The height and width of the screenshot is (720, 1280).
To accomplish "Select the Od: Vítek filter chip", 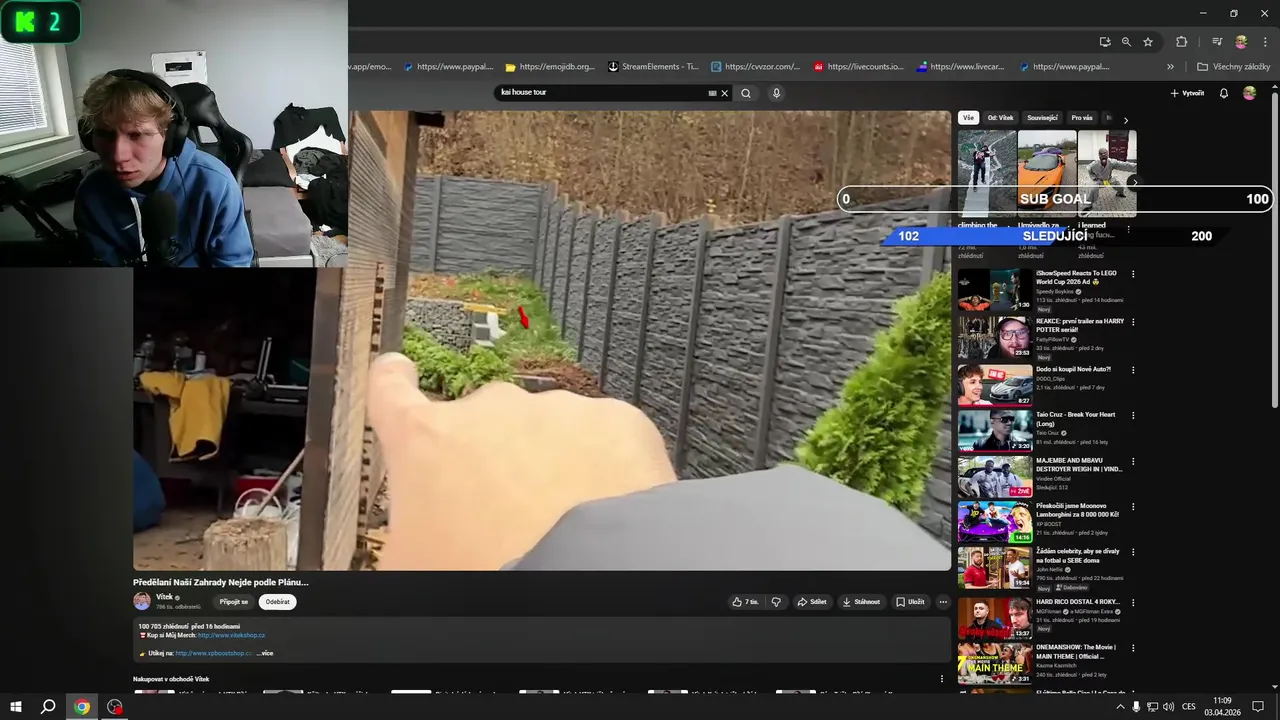I will pyautogui.click(x=1001, y=118).
